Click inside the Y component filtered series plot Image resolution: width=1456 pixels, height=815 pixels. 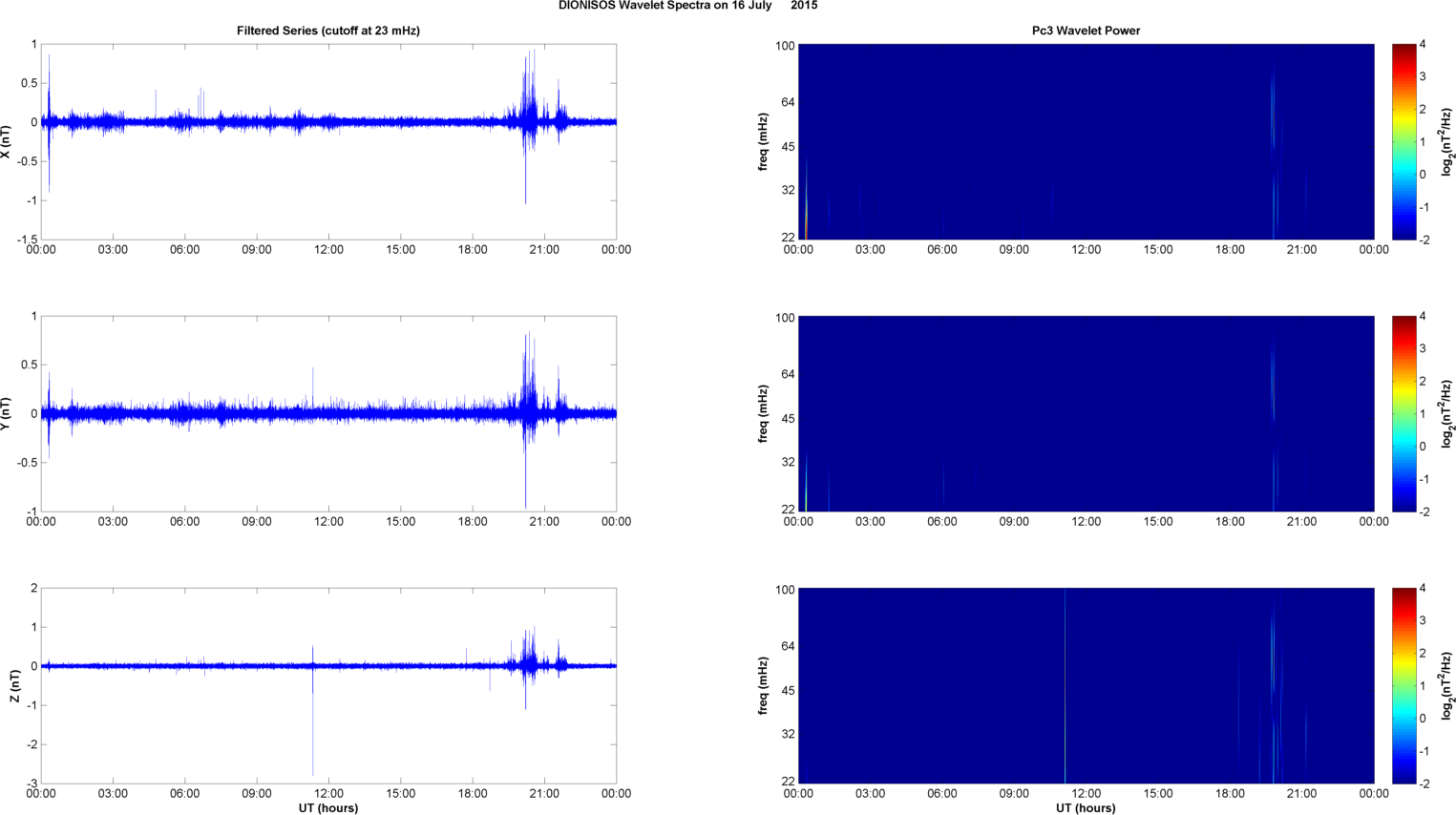(328, 413)
